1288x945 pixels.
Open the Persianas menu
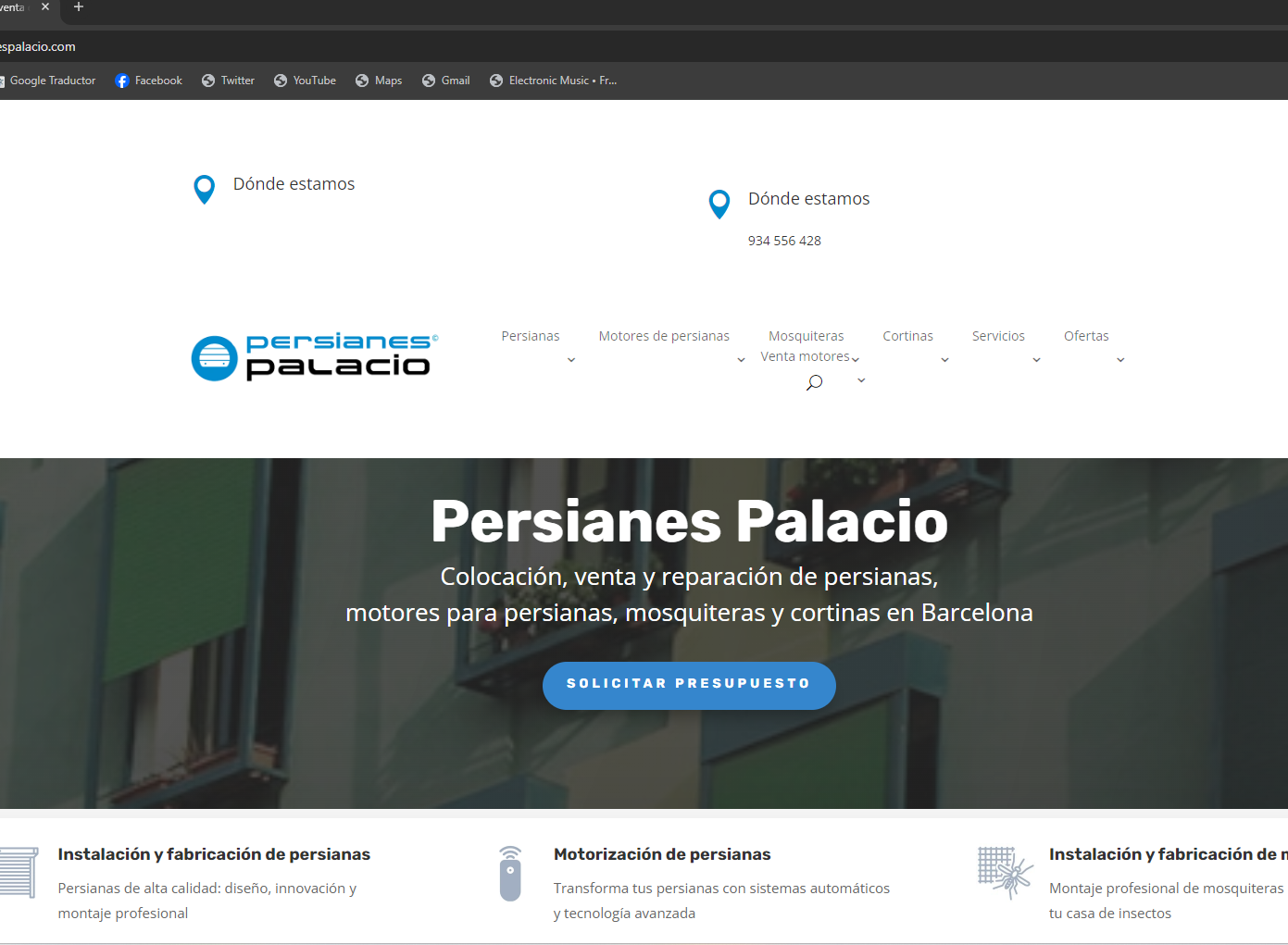click(531, 336)
